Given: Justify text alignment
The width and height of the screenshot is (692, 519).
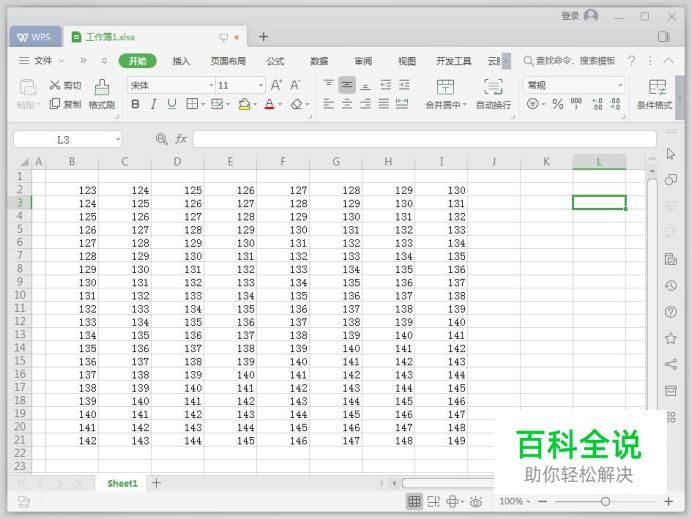Looking at the screenshot, I should tap(384, 104).
